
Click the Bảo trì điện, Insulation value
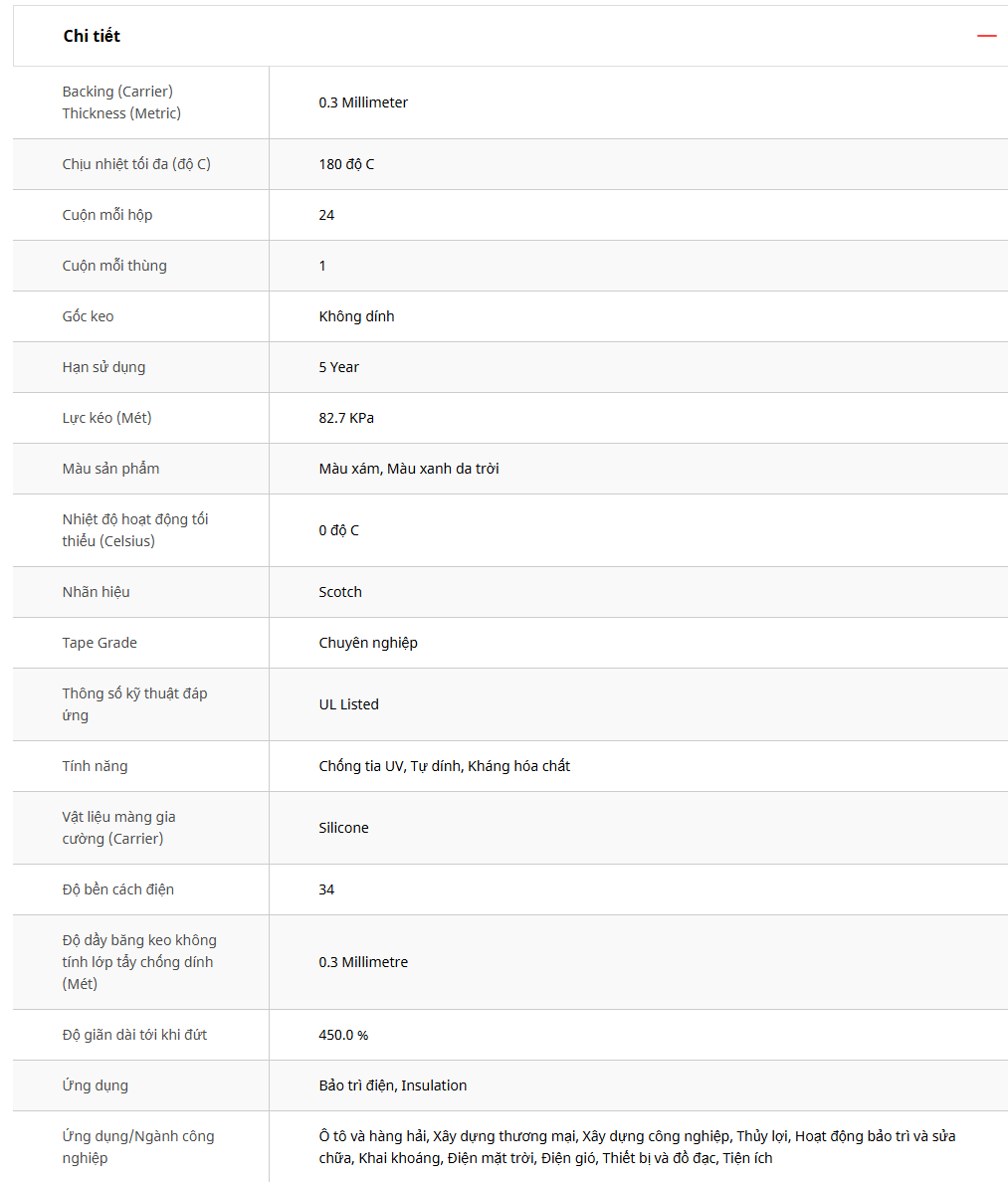pyautogui.click(x=392, y=1085)
